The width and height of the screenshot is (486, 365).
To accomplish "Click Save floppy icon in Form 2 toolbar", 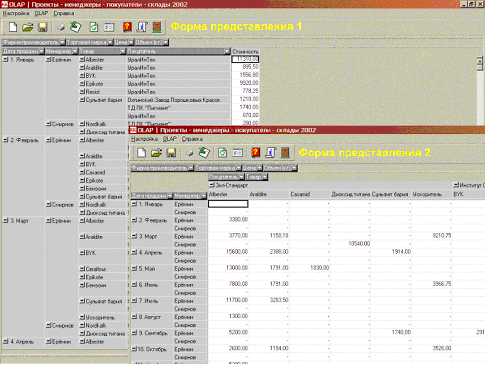I will (171, 153).
